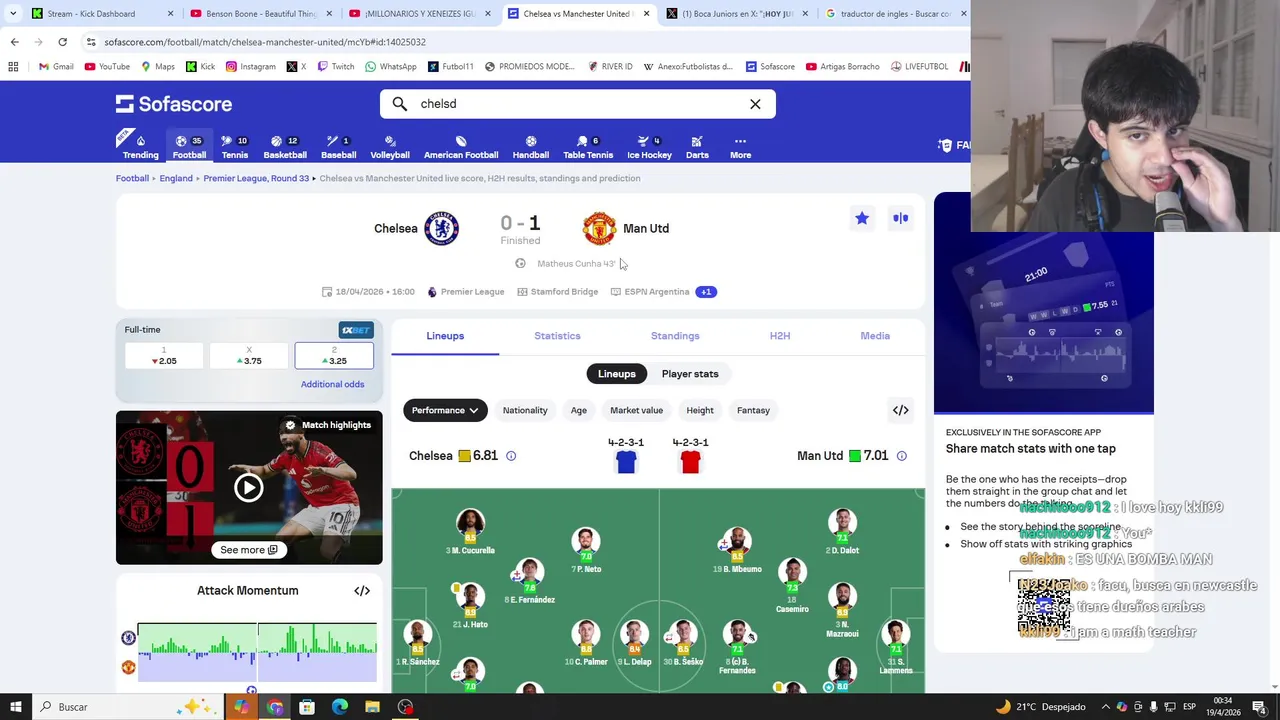
Task: Expand the More sports menu
Action: click(x=740, y=147)
